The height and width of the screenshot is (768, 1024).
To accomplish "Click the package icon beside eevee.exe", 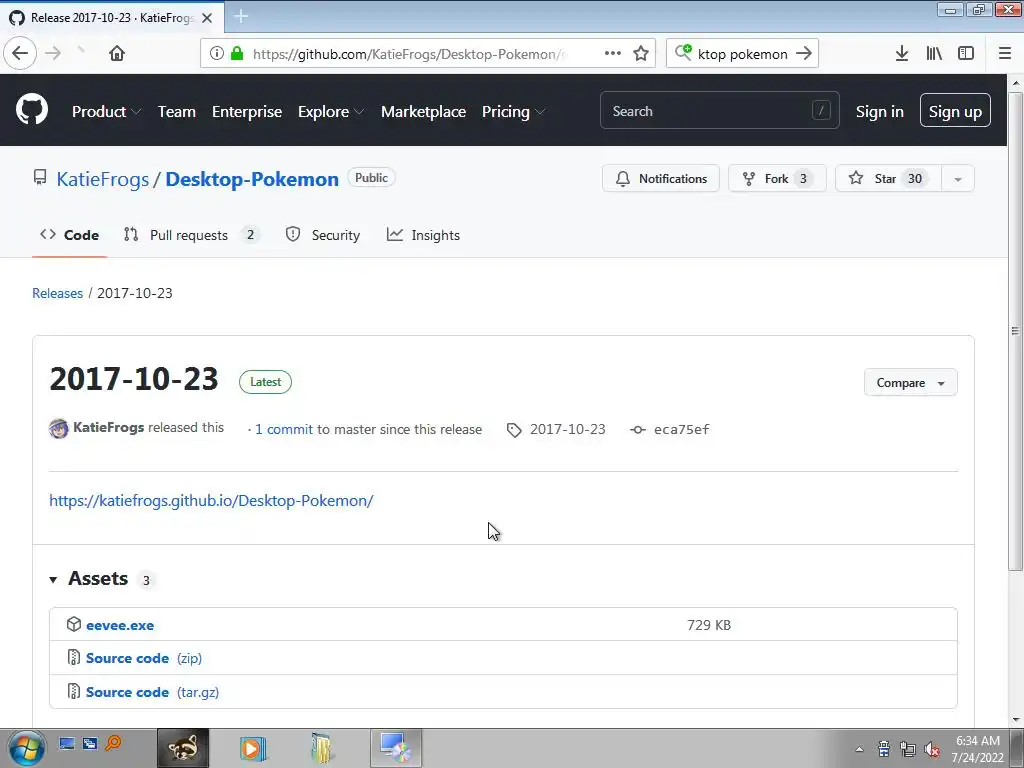I will [x=74, y=624].
